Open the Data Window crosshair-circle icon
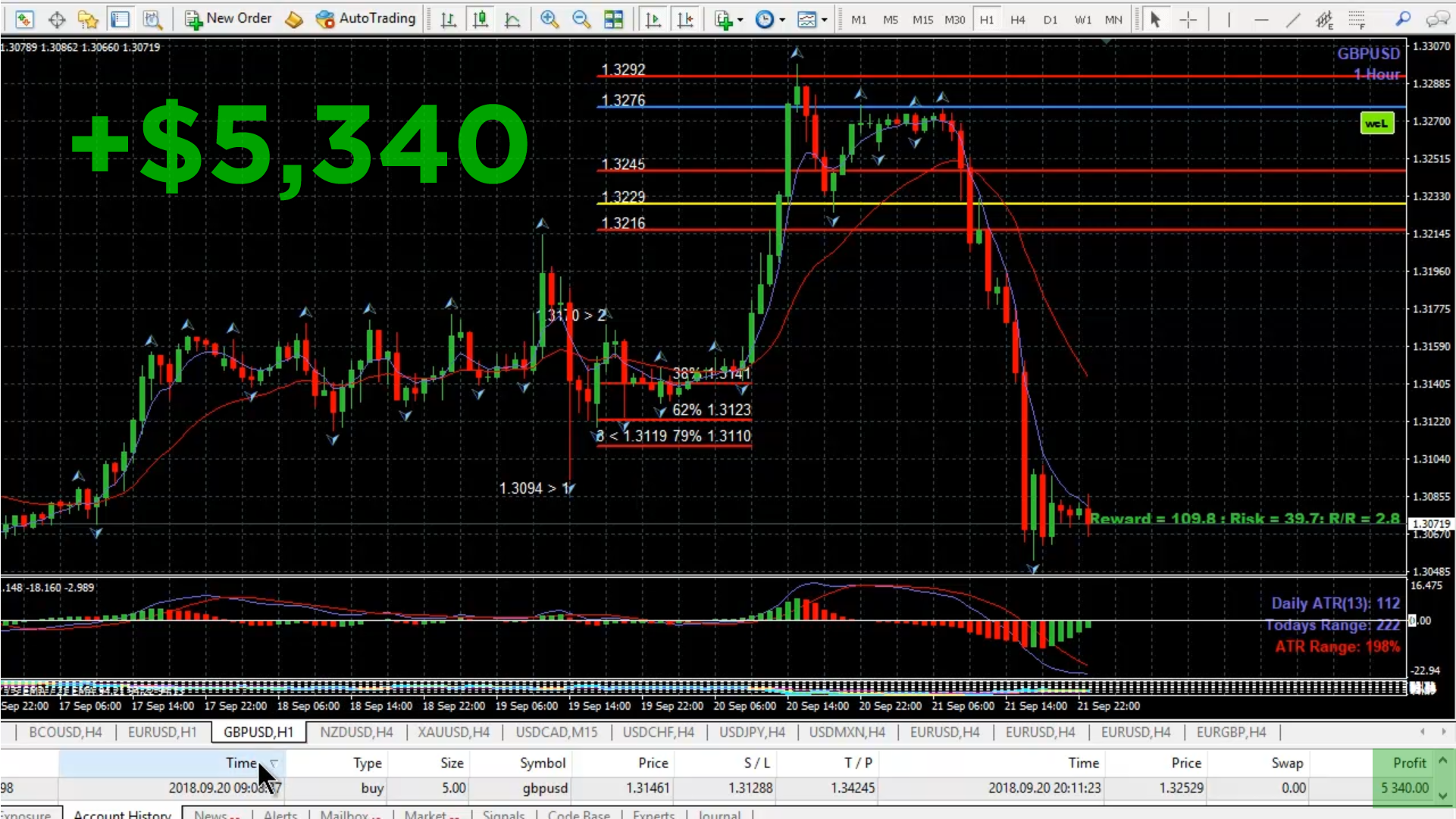Viewport: 1456px width, 819px height. [x=56, y=19]
